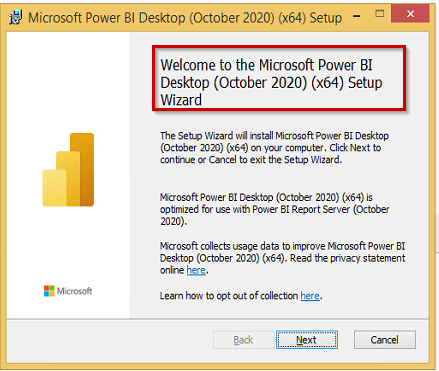The height and width of the screenshot is (371, 439).
Task: Click the disabled maximize button
Action: click(x=379, y=14)
